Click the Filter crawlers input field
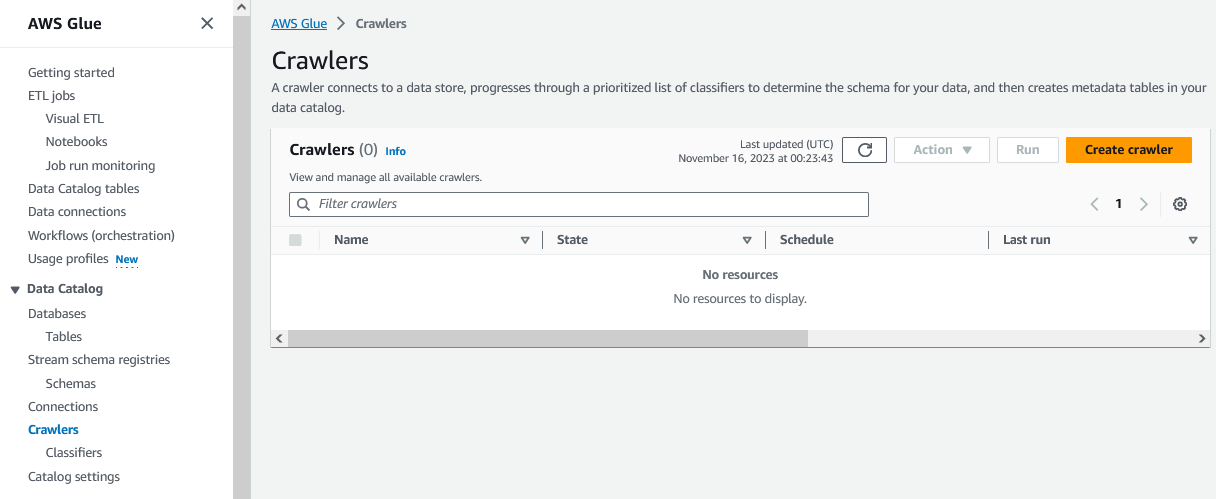The width and height of the screenshot is (1216, 499). [590, 204]
